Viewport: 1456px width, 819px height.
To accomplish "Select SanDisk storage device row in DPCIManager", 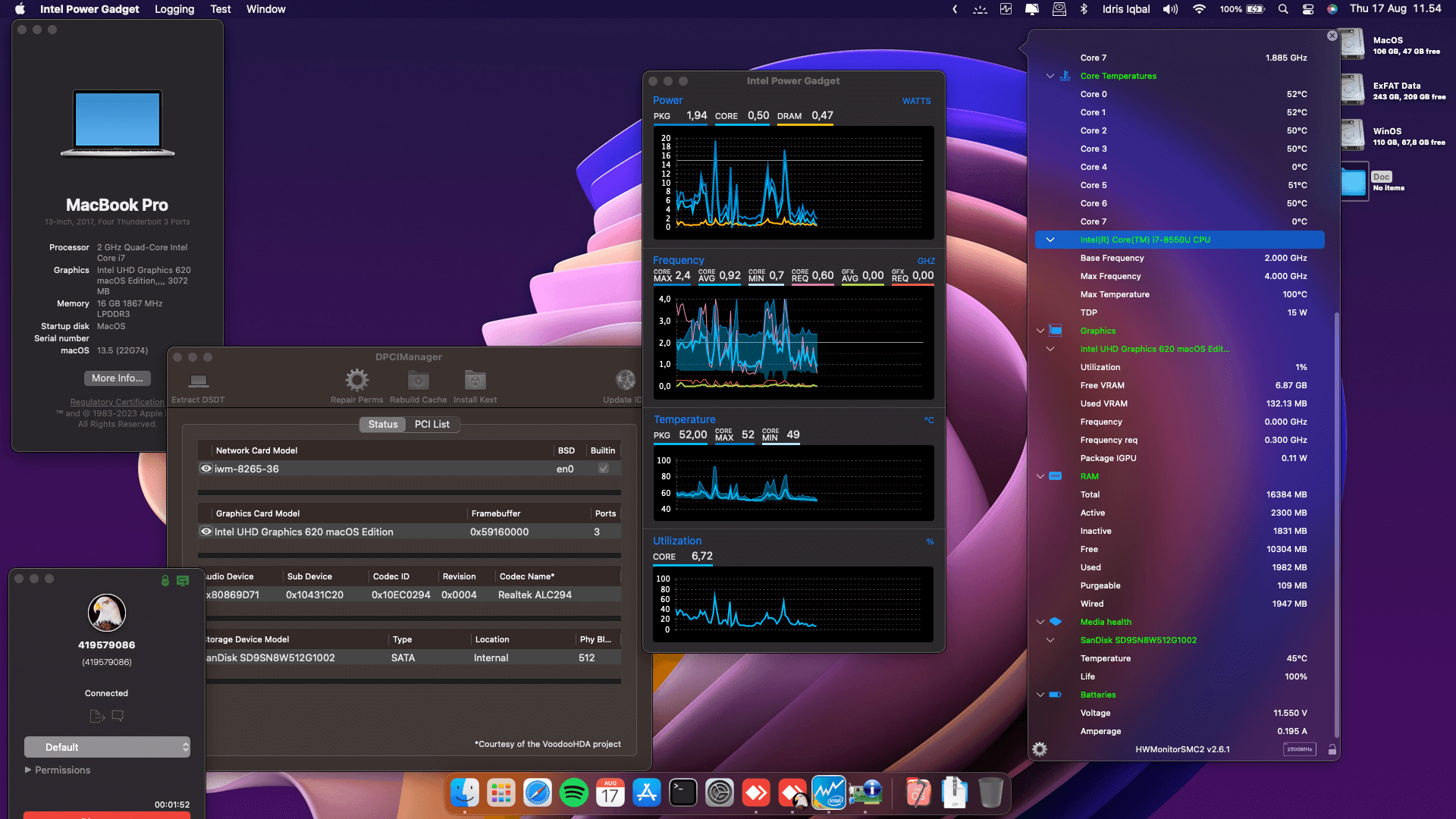I will pyautogui.click(x=413, y=657).
